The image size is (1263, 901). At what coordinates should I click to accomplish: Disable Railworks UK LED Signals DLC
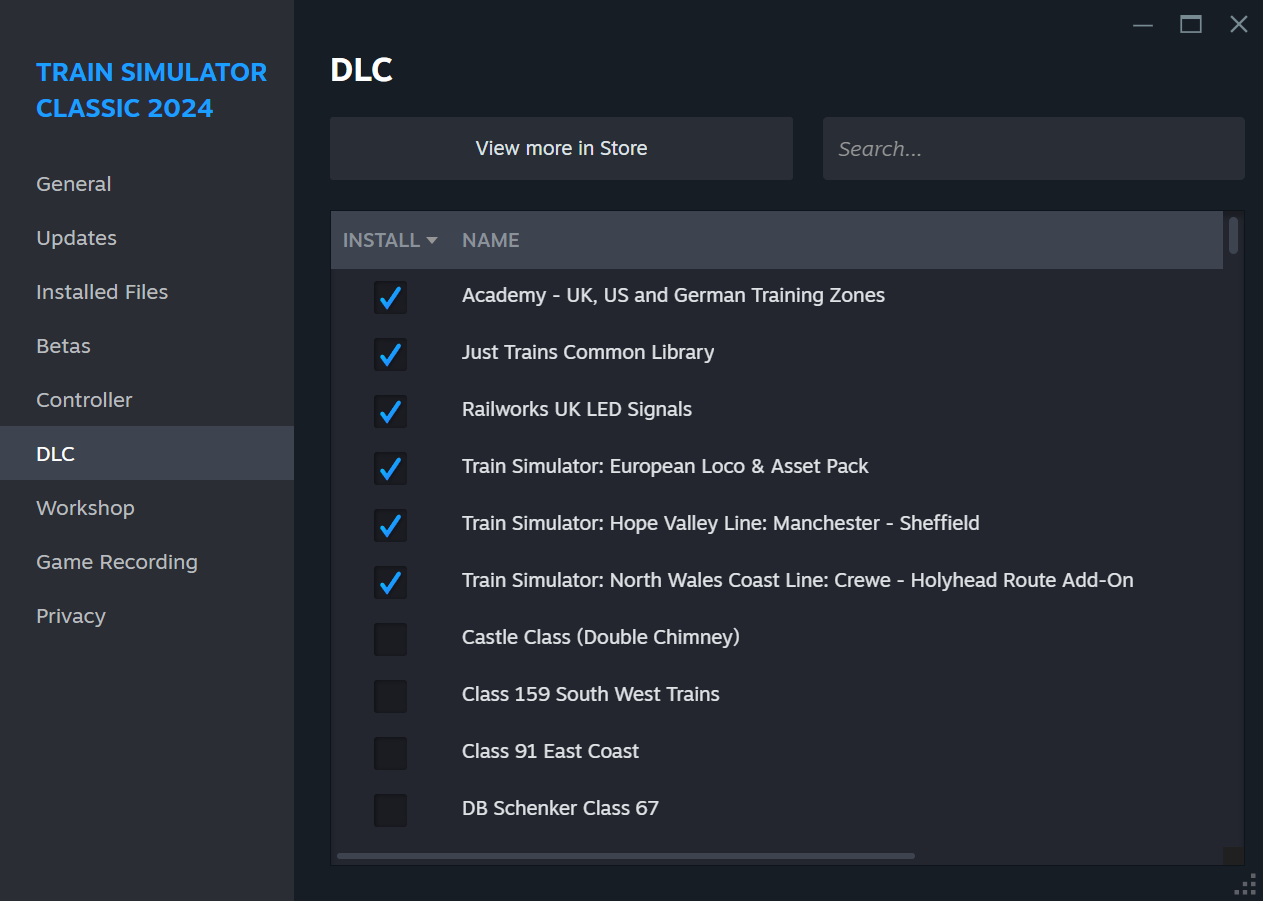point(390,411)
